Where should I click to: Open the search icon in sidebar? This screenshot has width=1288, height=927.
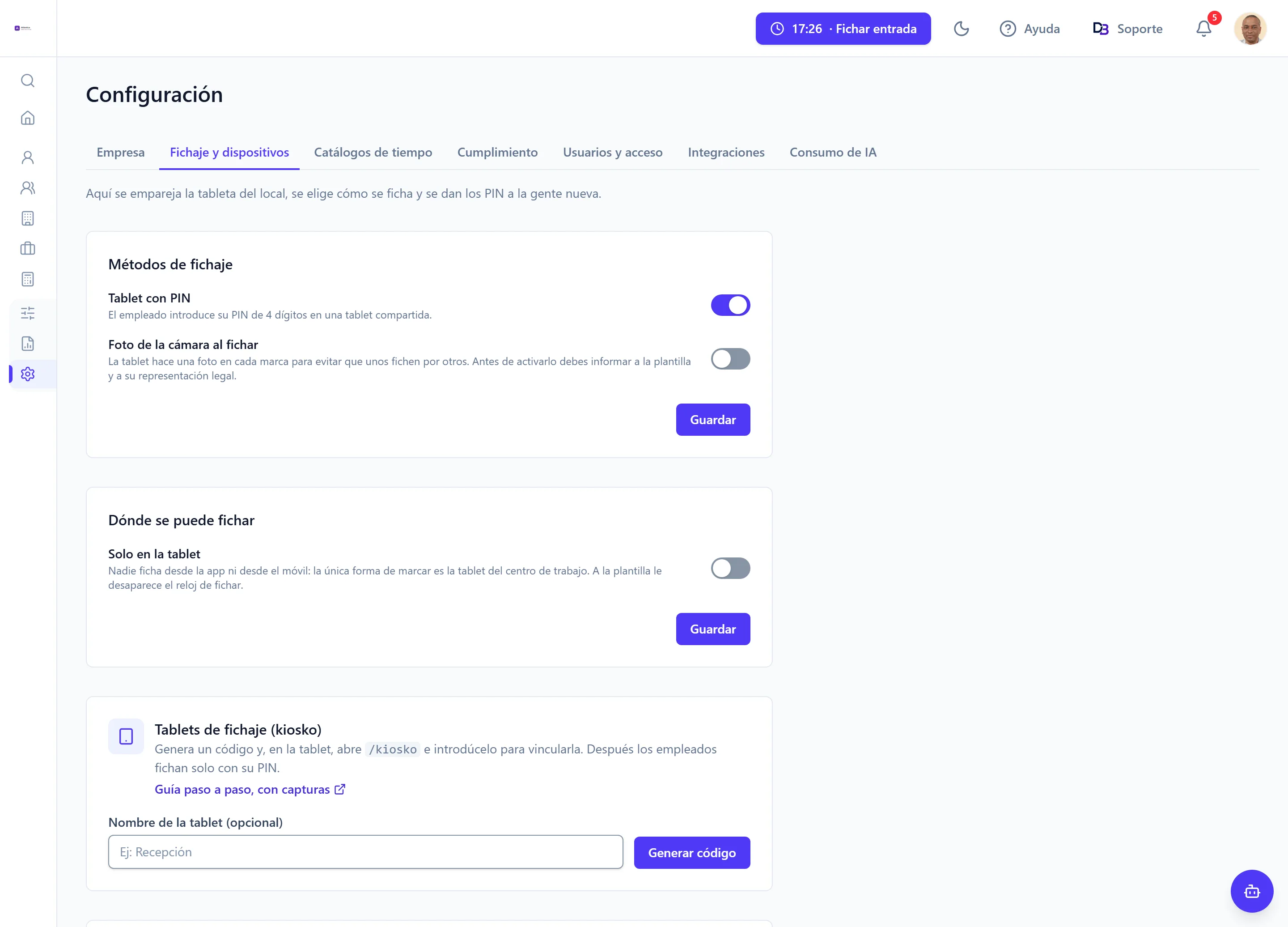pyautogui.click(x=28, y=81)
